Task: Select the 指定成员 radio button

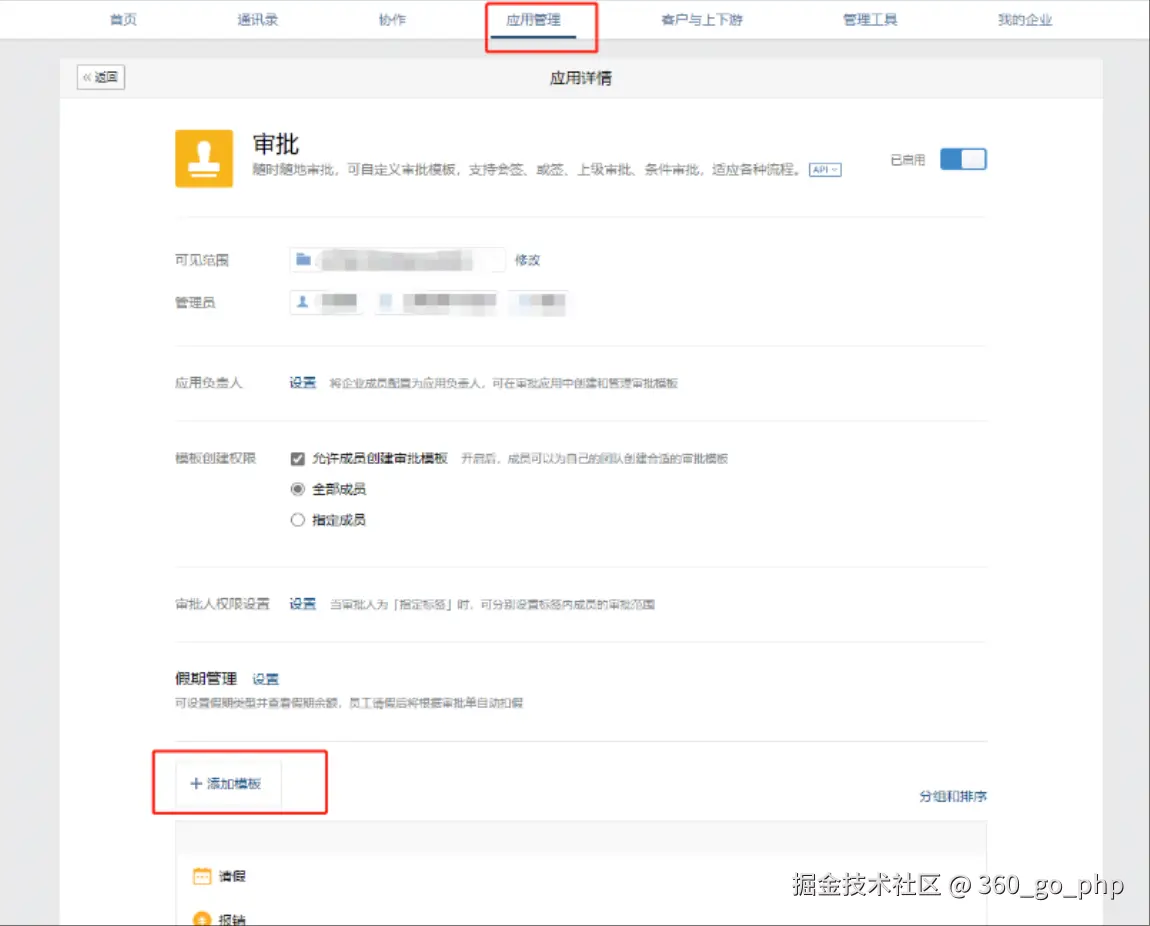Action: pyautogui.click(x=297, y=520)
